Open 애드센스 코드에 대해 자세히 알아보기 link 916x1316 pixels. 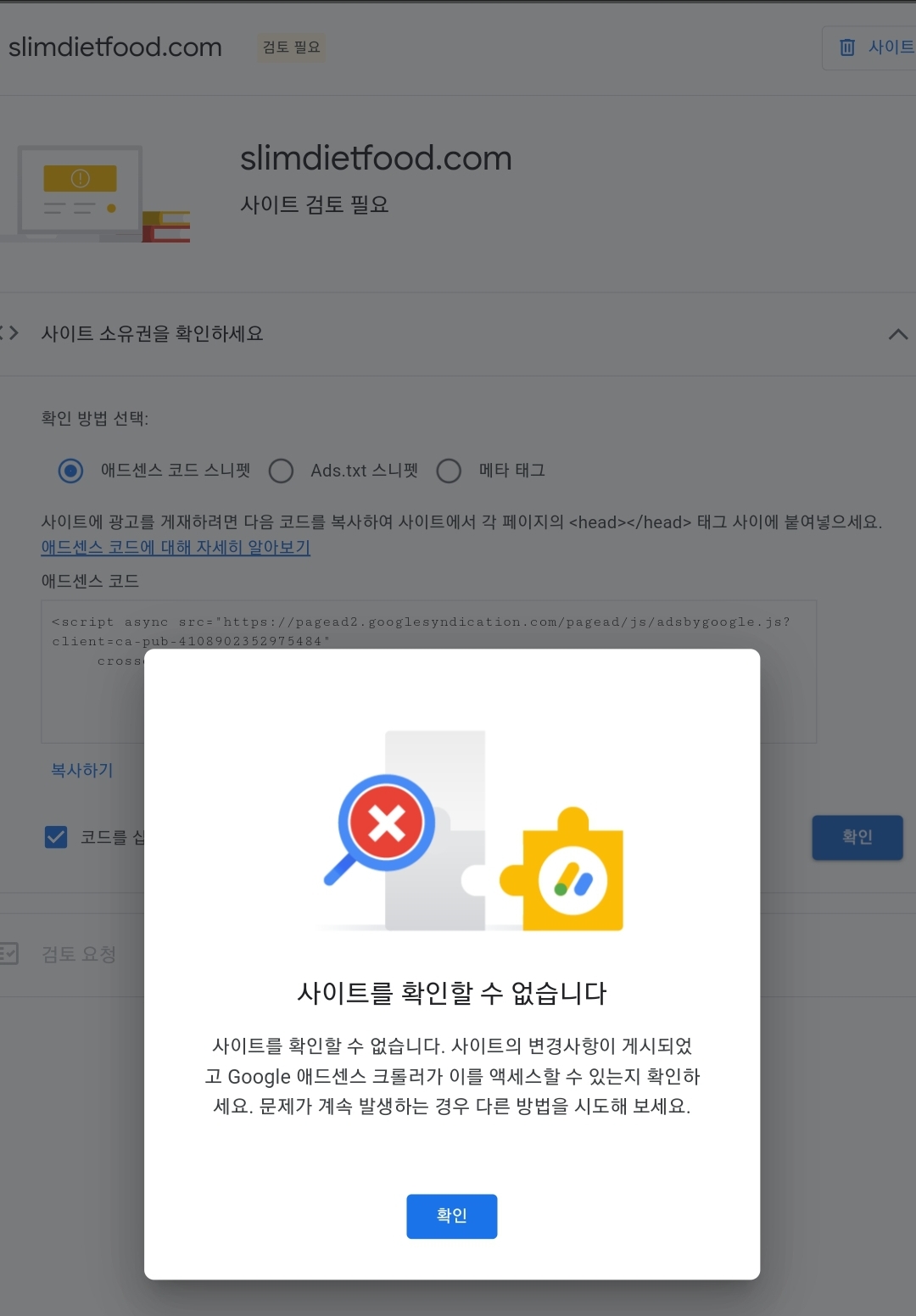(176, 548)
